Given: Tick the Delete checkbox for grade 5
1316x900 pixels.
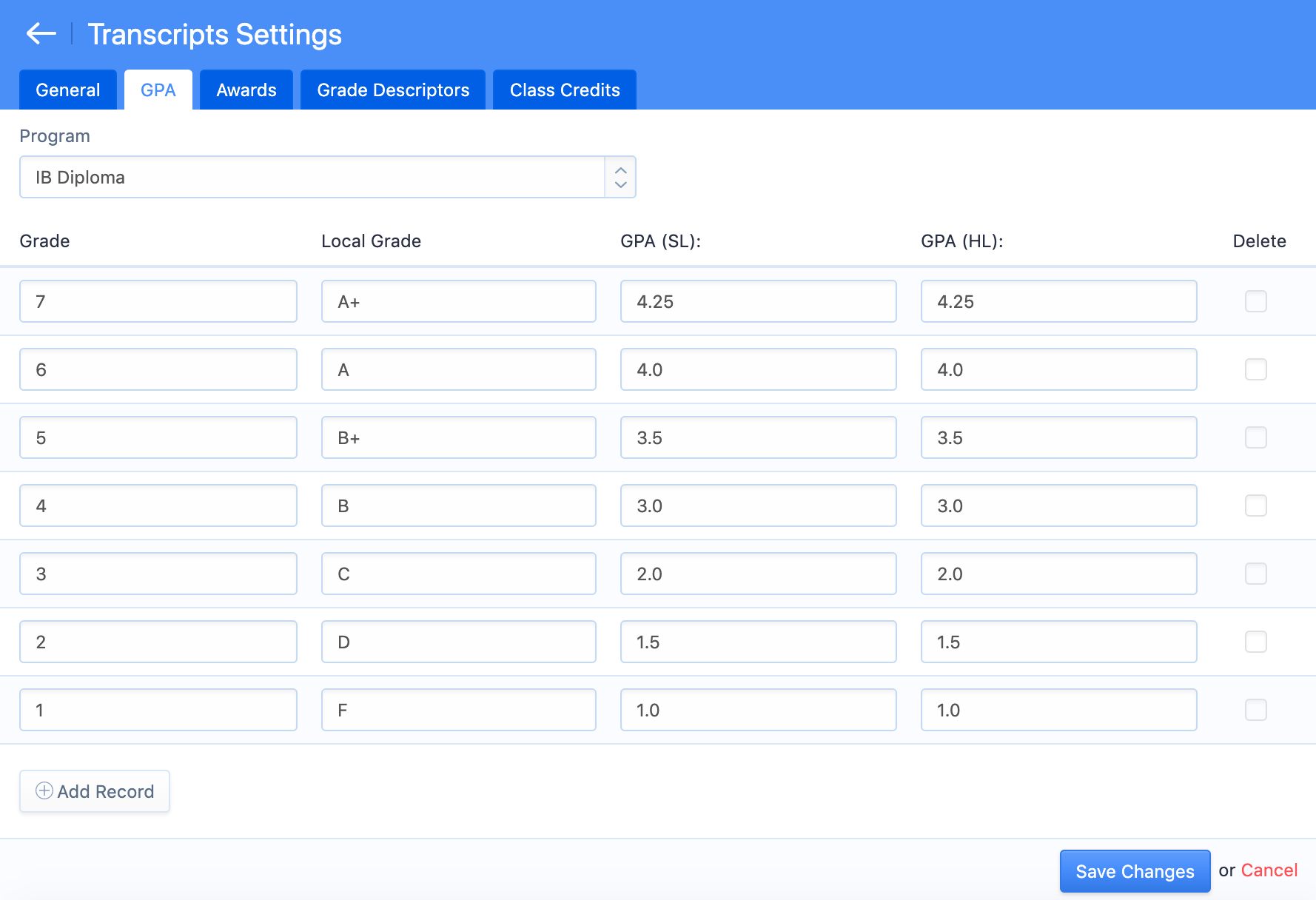Looking at the screenshot, I should pyautogui.click(x=1256, y=437).
